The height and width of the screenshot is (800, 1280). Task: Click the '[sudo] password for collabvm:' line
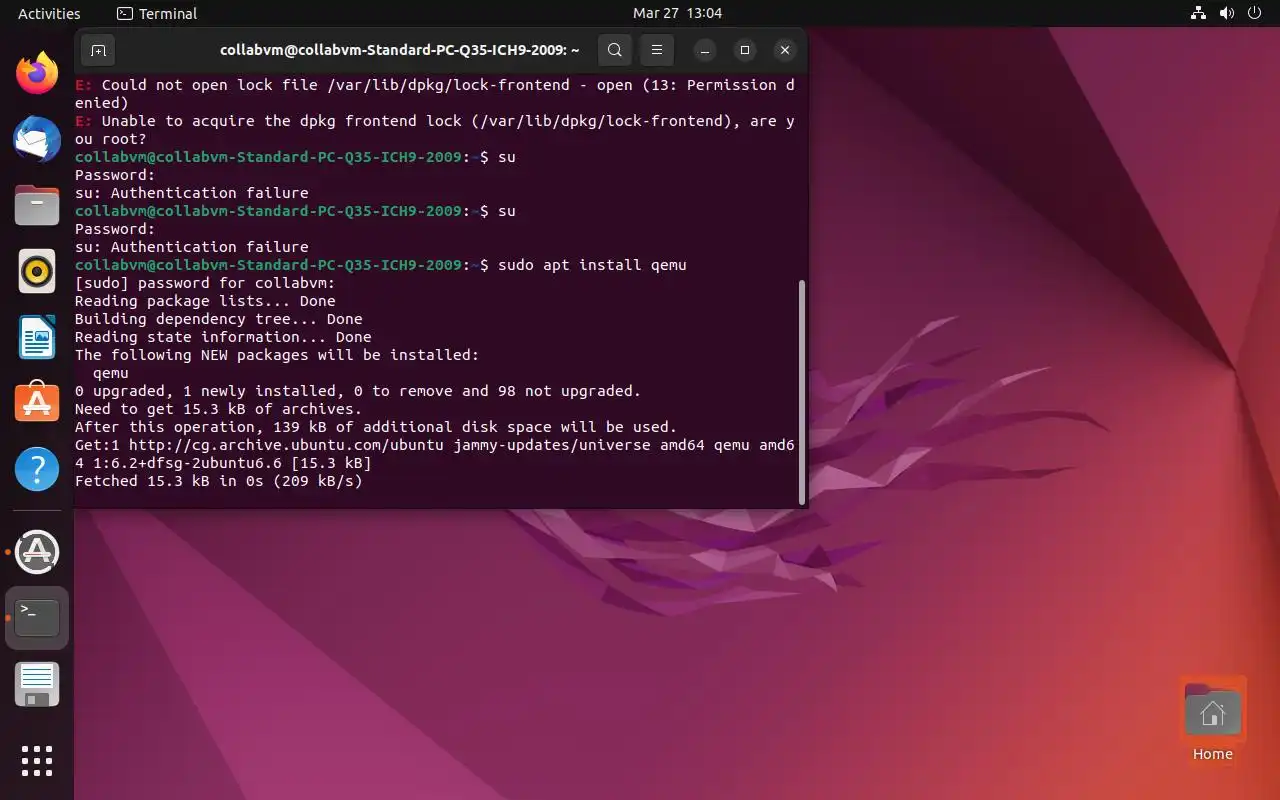[x=205, y=283]
